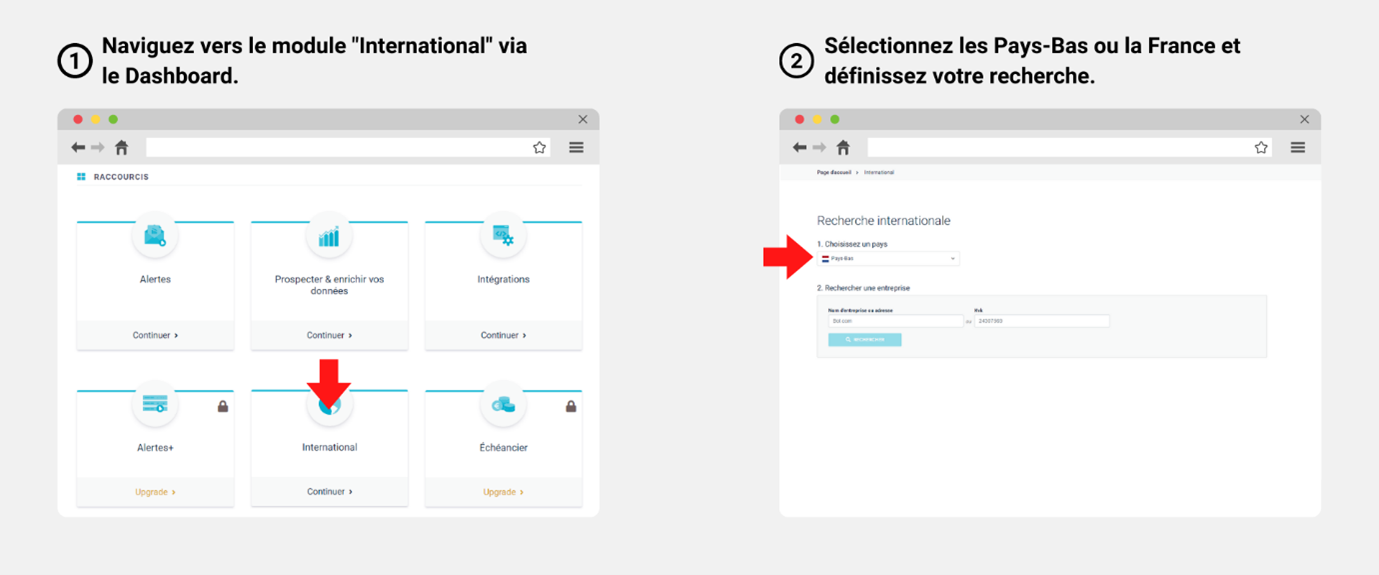Viewport: 1379px width, 575px height.
Task: Click the Alertes+ card icon
Action: (x=155, y=404)
